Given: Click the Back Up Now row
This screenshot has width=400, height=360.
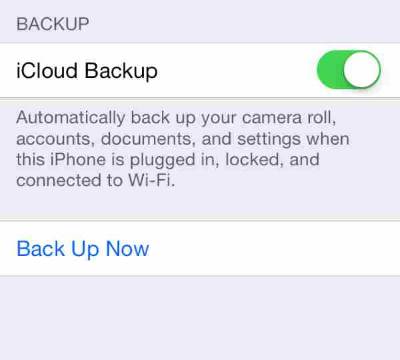Looking at the screenshot, I should 200,248.
